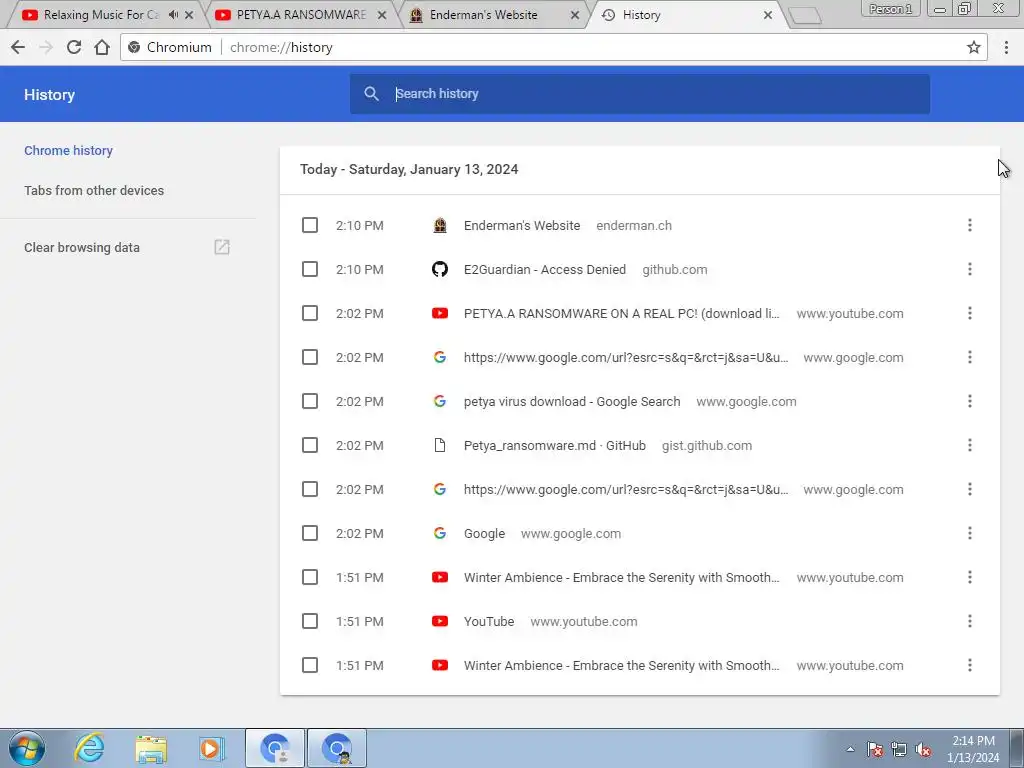Click the external link icon beside Clear browsing data

click(222, 247)
